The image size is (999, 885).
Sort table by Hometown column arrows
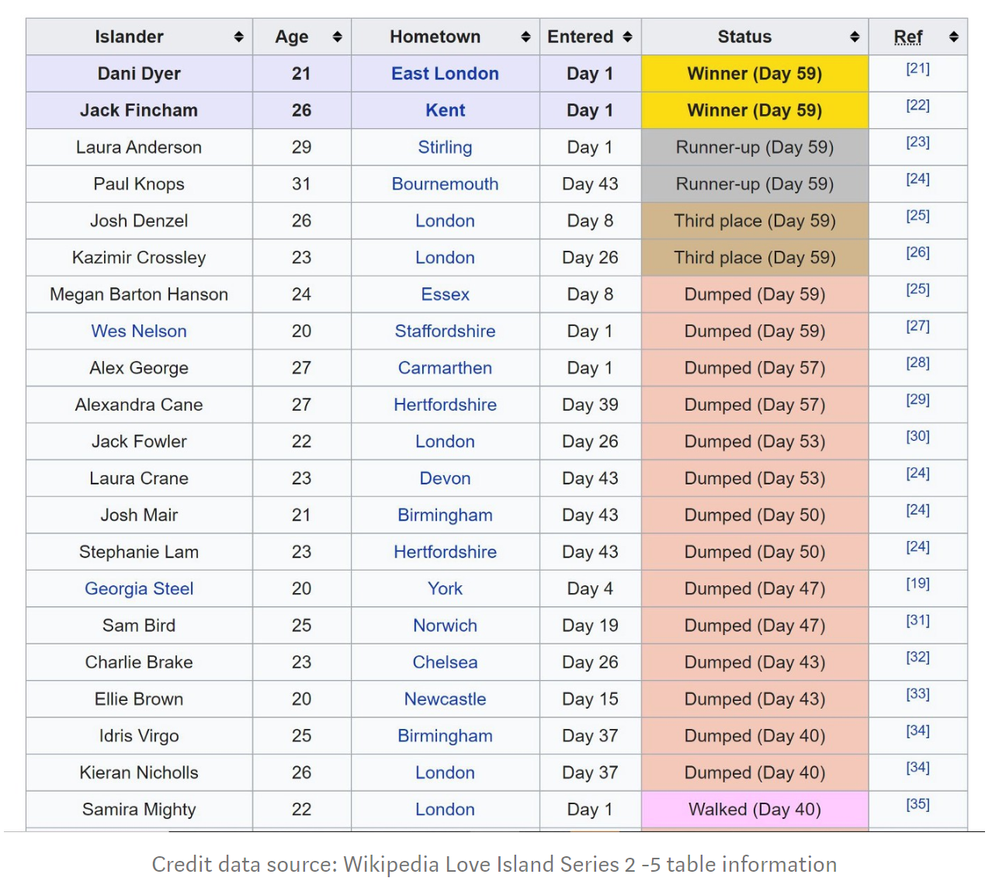(x=526, y=37)
